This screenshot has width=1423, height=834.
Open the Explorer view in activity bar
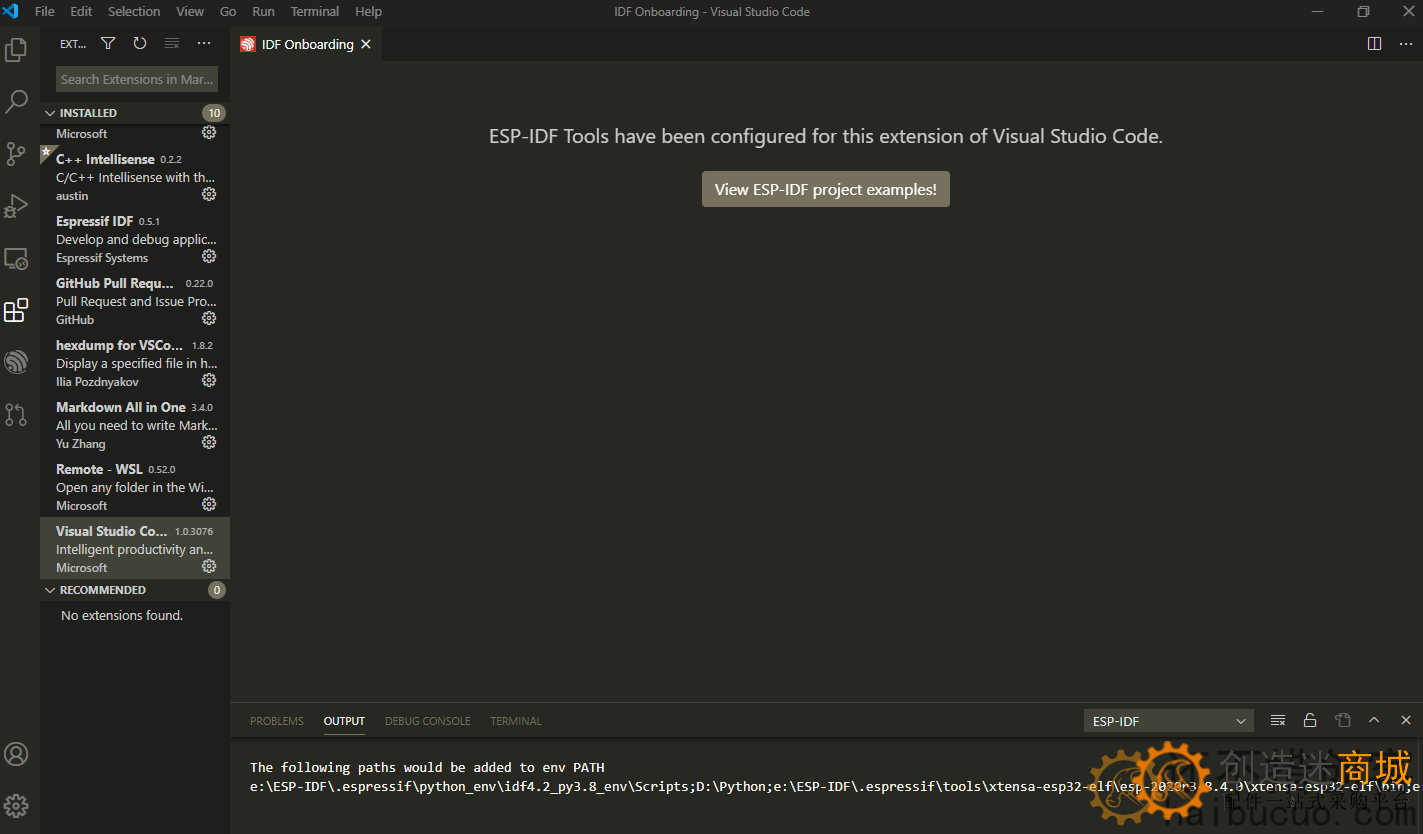[16, 49]
